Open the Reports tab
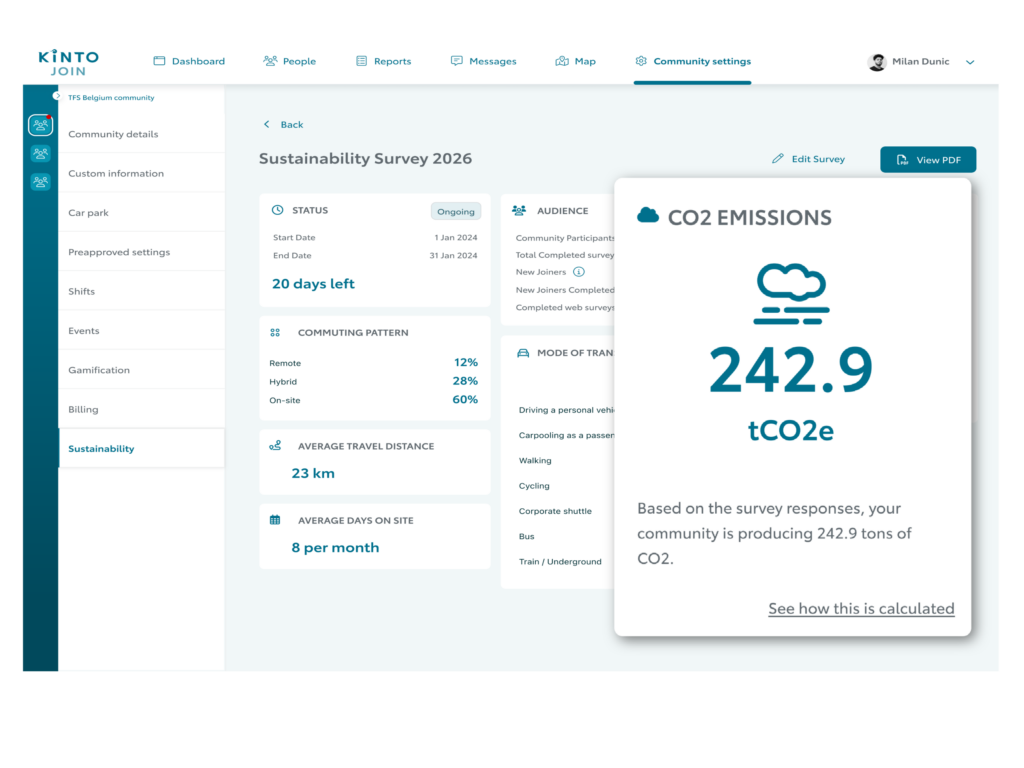 [383, 62]
